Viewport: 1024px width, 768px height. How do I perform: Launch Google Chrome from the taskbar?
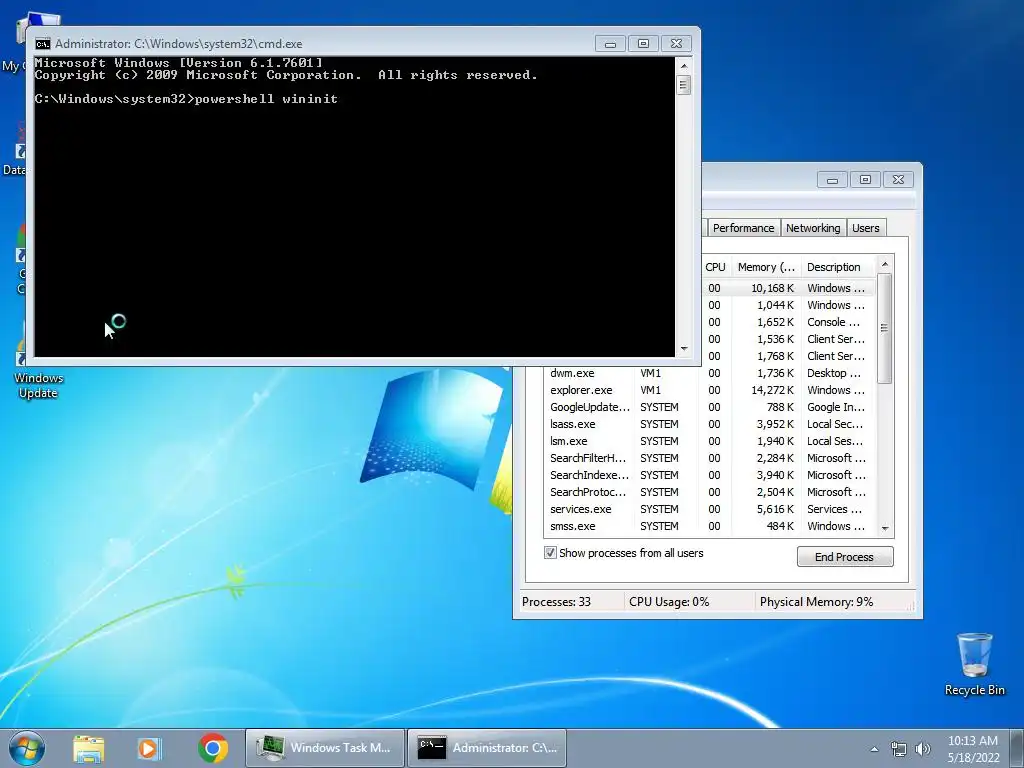coord(213,748)
